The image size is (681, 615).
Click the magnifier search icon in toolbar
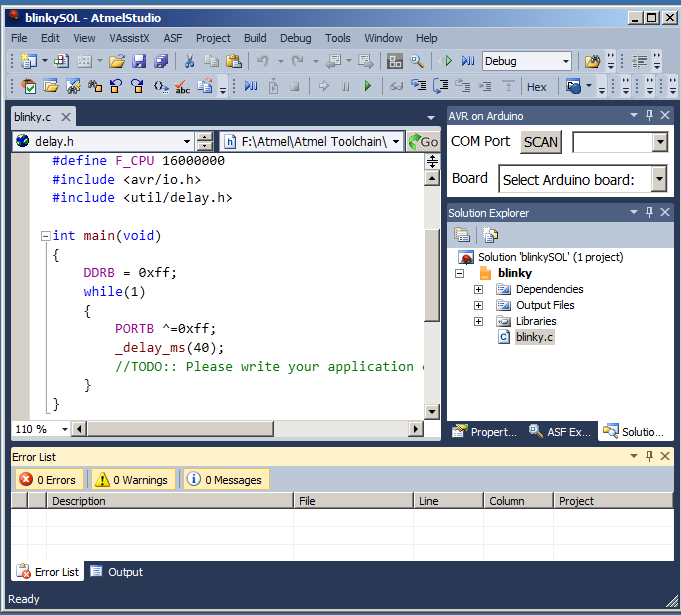click(417, 61)
